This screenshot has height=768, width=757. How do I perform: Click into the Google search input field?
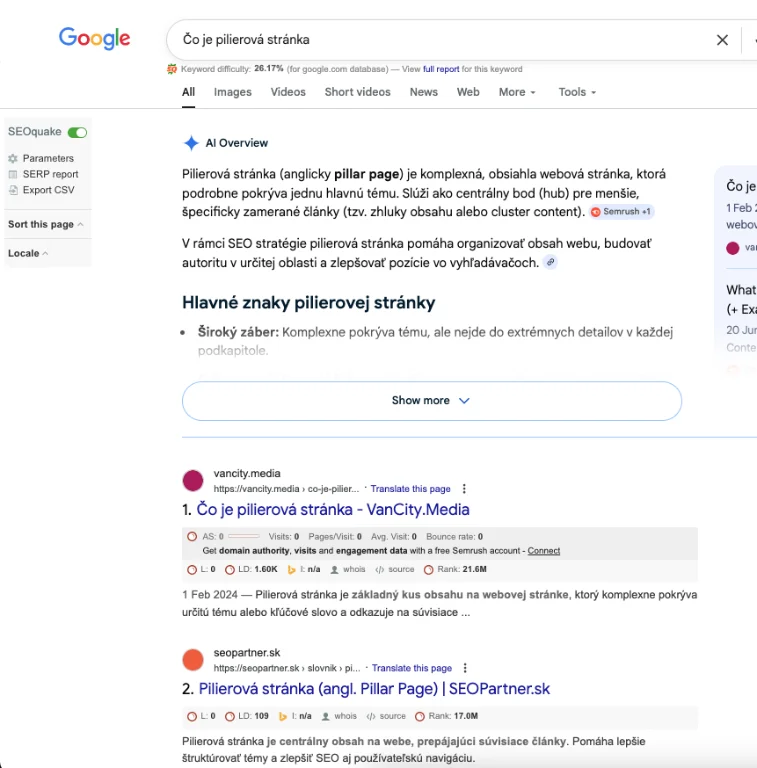pyautogui.click(x=440, y=40)
